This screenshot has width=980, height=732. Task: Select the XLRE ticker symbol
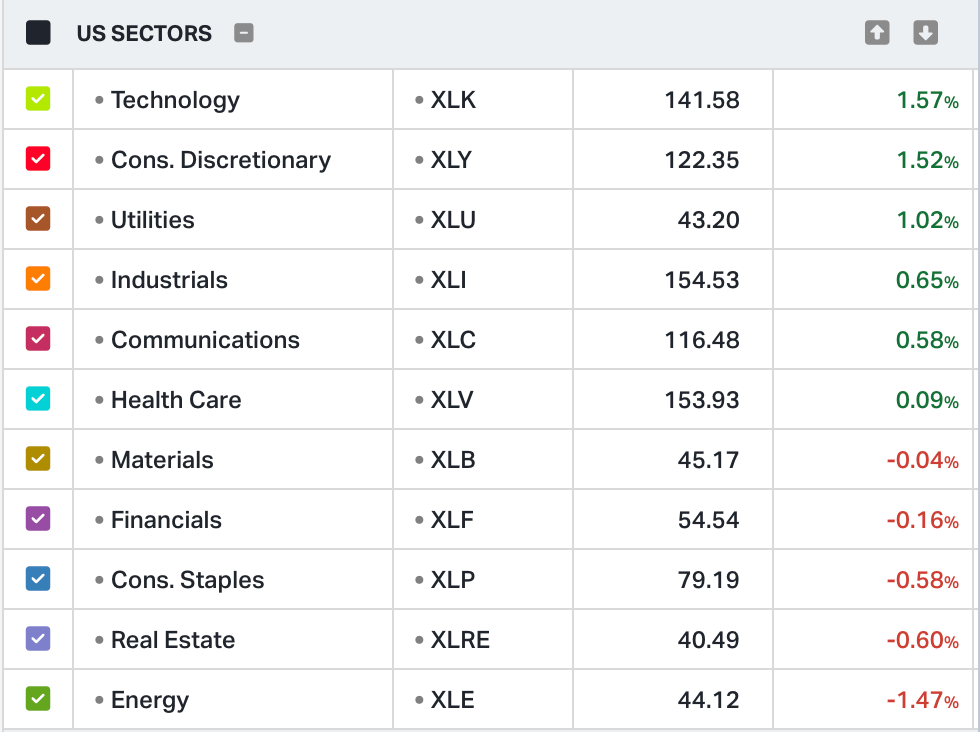[x=460, y=640]
